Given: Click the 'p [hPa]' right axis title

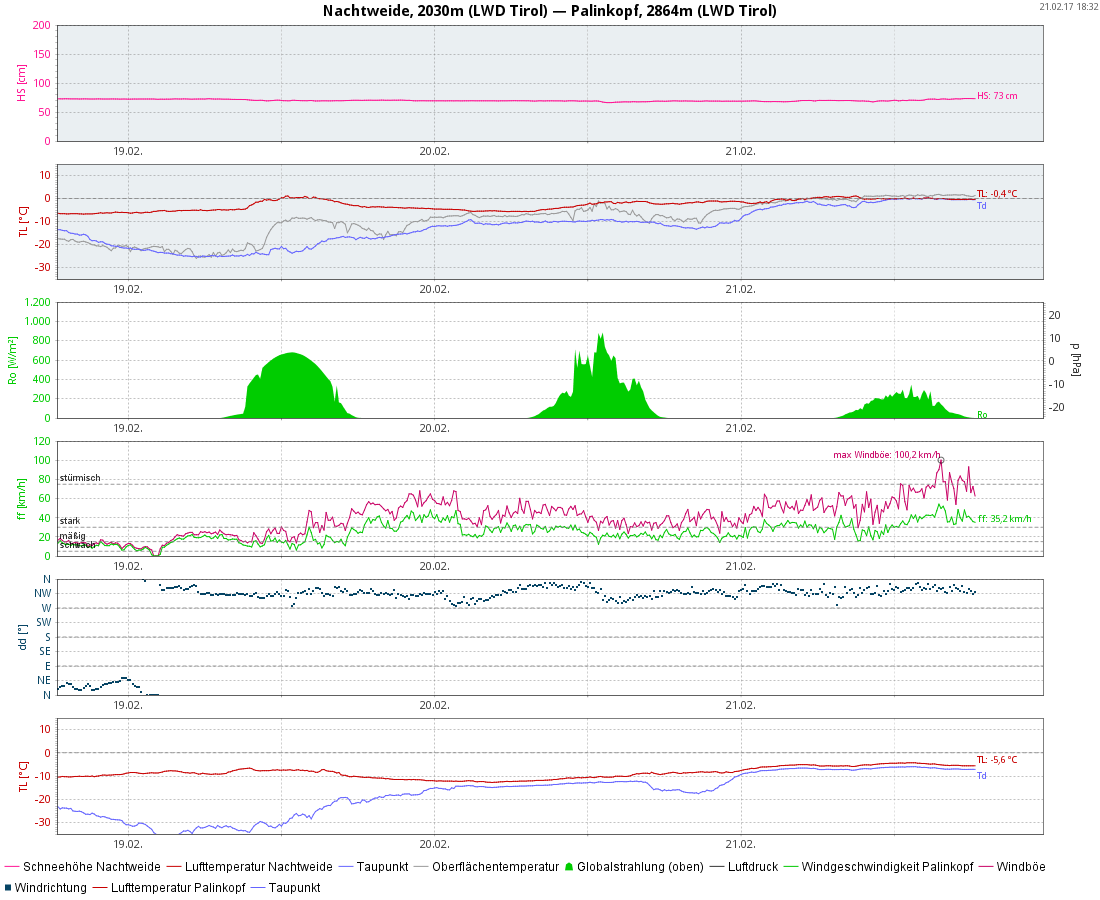Looking at the screenshot, I should [1075, 360].
